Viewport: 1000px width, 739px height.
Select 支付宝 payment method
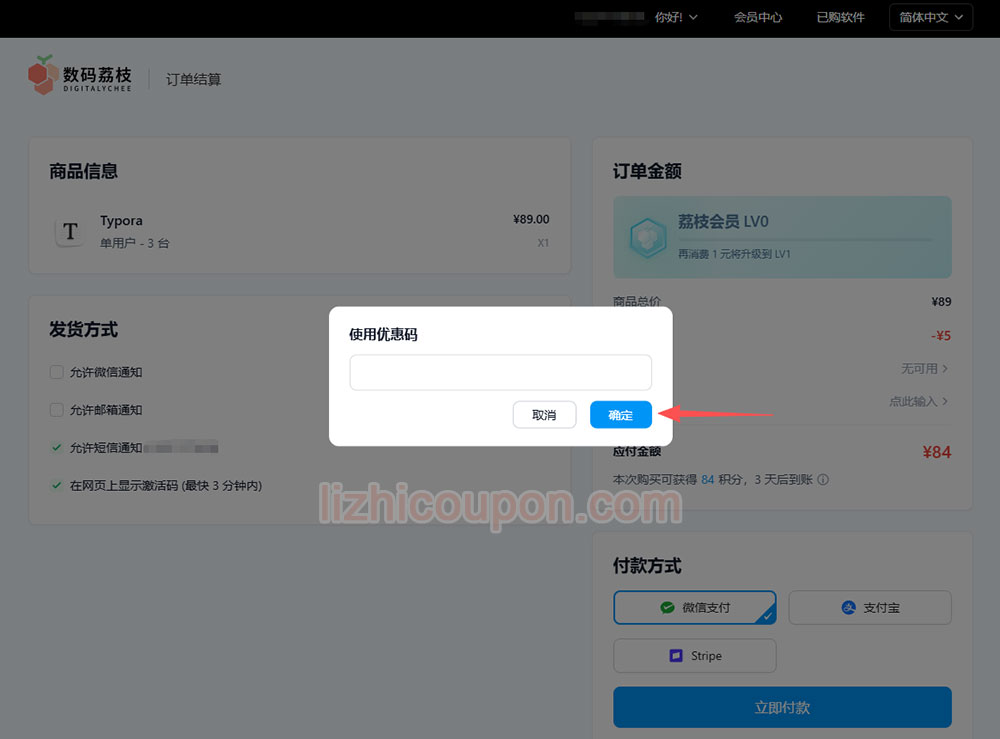[870, 608]
